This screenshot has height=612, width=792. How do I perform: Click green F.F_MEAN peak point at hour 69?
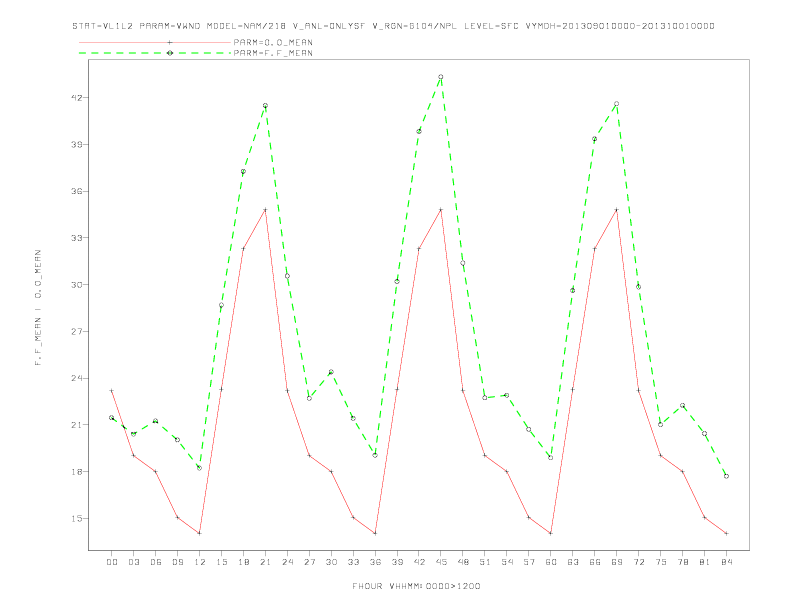616,104
